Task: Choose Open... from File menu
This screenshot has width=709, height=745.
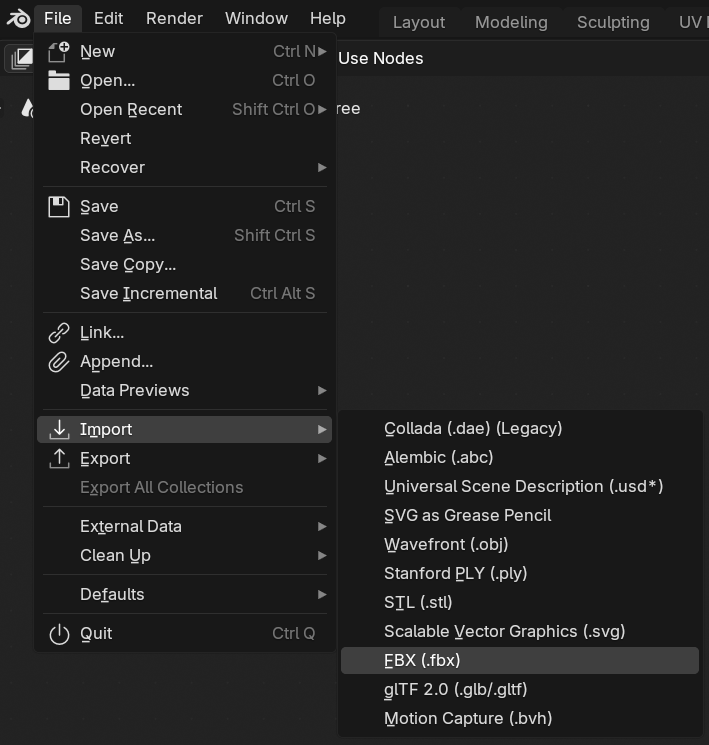Action: [x=184, y=81]
